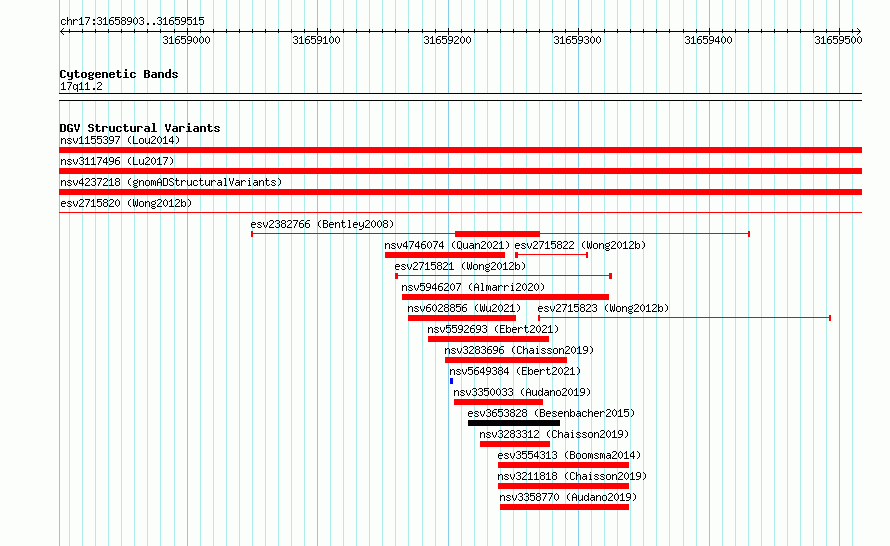The height and width of the screenshot is (546, 890).
Task: Select the nsv6028856 red bar
Action: 462,318
